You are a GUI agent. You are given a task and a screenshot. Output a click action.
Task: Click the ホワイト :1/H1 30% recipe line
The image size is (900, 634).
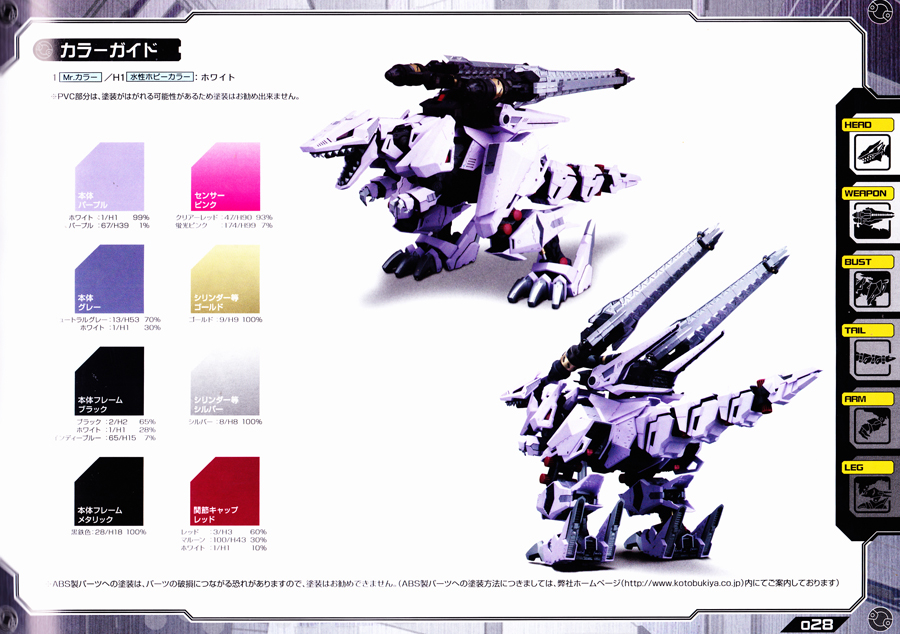(x=119, y=328)
